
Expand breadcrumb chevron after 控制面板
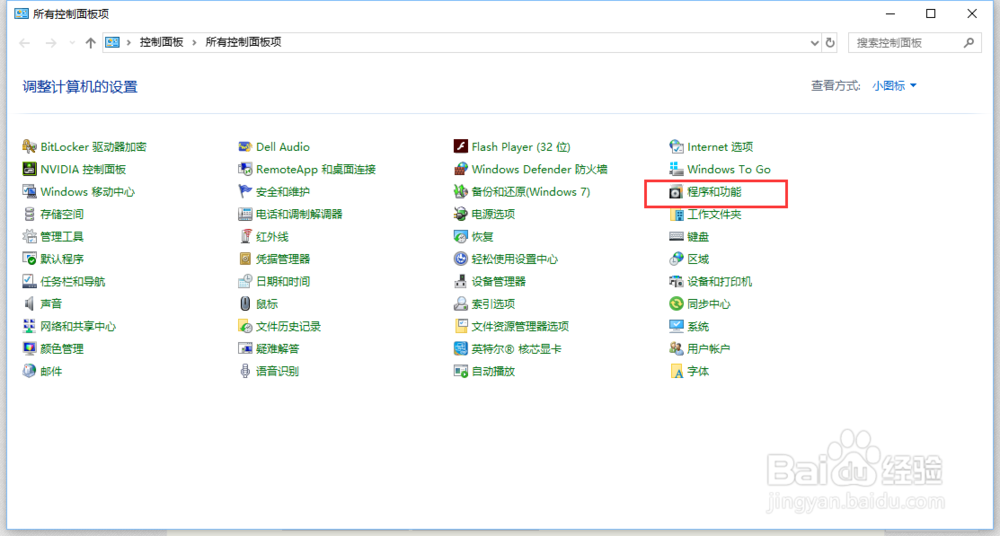(x=195, y=42)
